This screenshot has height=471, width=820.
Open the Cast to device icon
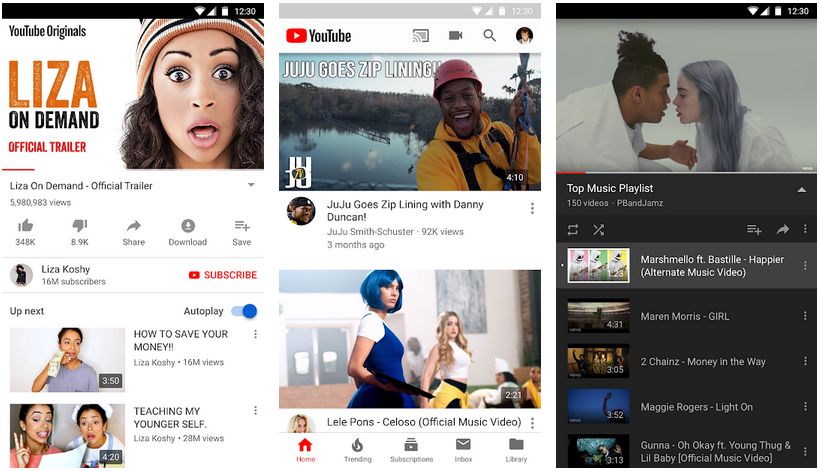point(420,36)
